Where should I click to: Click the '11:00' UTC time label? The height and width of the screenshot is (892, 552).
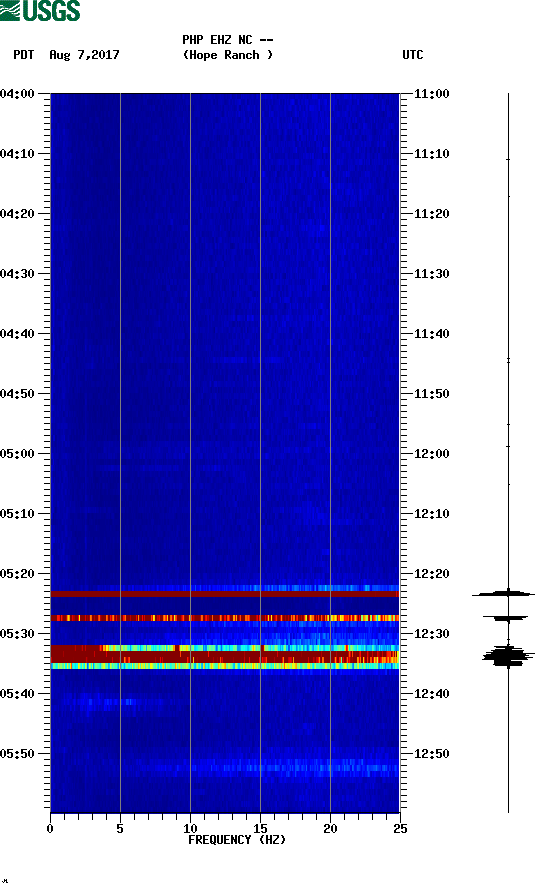[x=431, y=94]
